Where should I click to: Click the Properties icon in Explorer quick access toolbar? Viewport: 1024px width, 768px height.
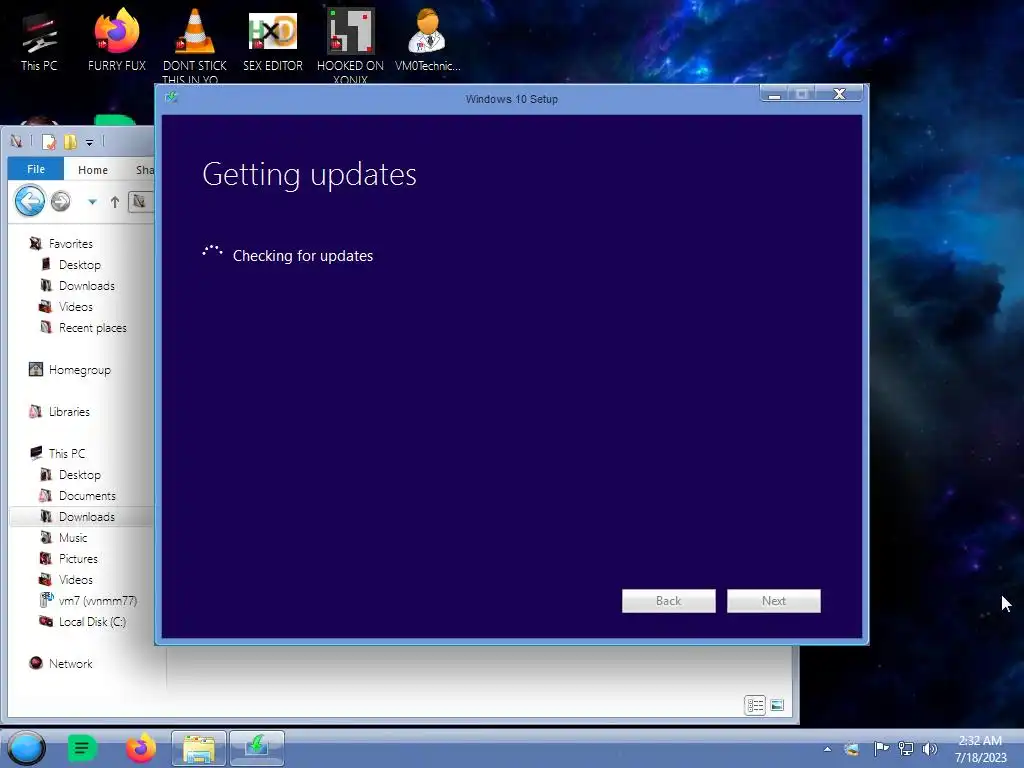click(48, 142)
